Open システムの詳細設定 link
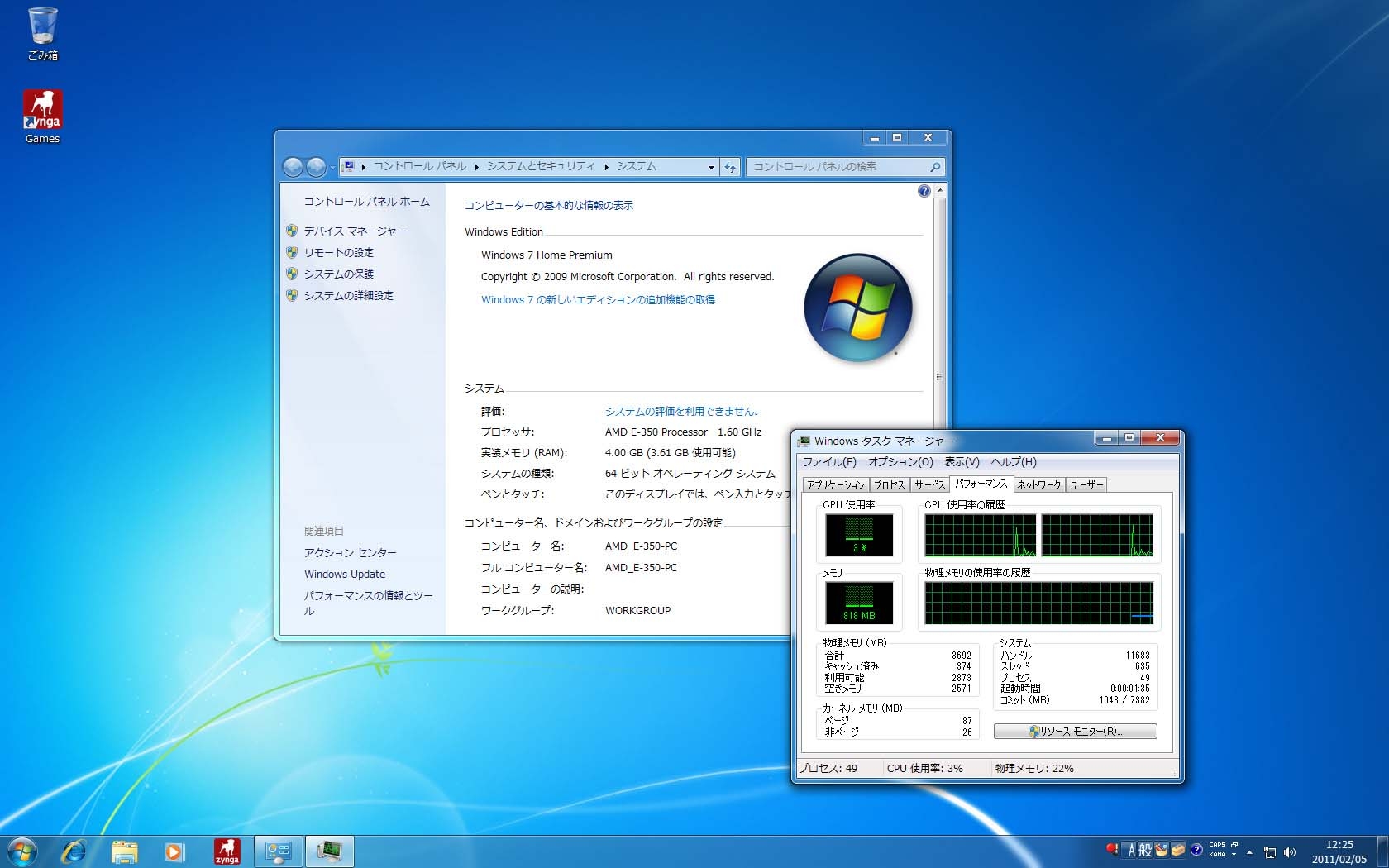The width and height of the screenshot is (1389, 868). pos(348,296)
